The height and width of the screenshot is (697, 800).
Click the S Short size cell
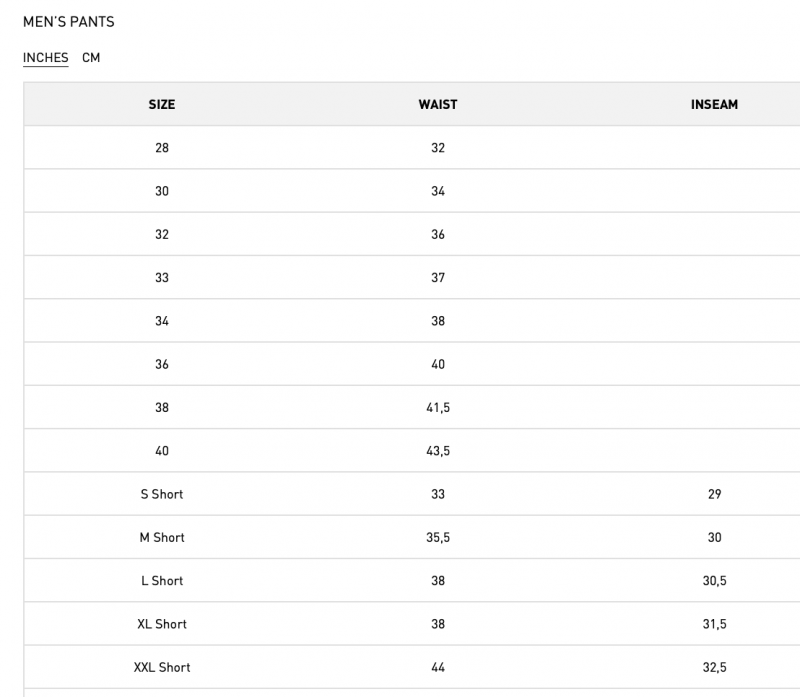[162, 494]
